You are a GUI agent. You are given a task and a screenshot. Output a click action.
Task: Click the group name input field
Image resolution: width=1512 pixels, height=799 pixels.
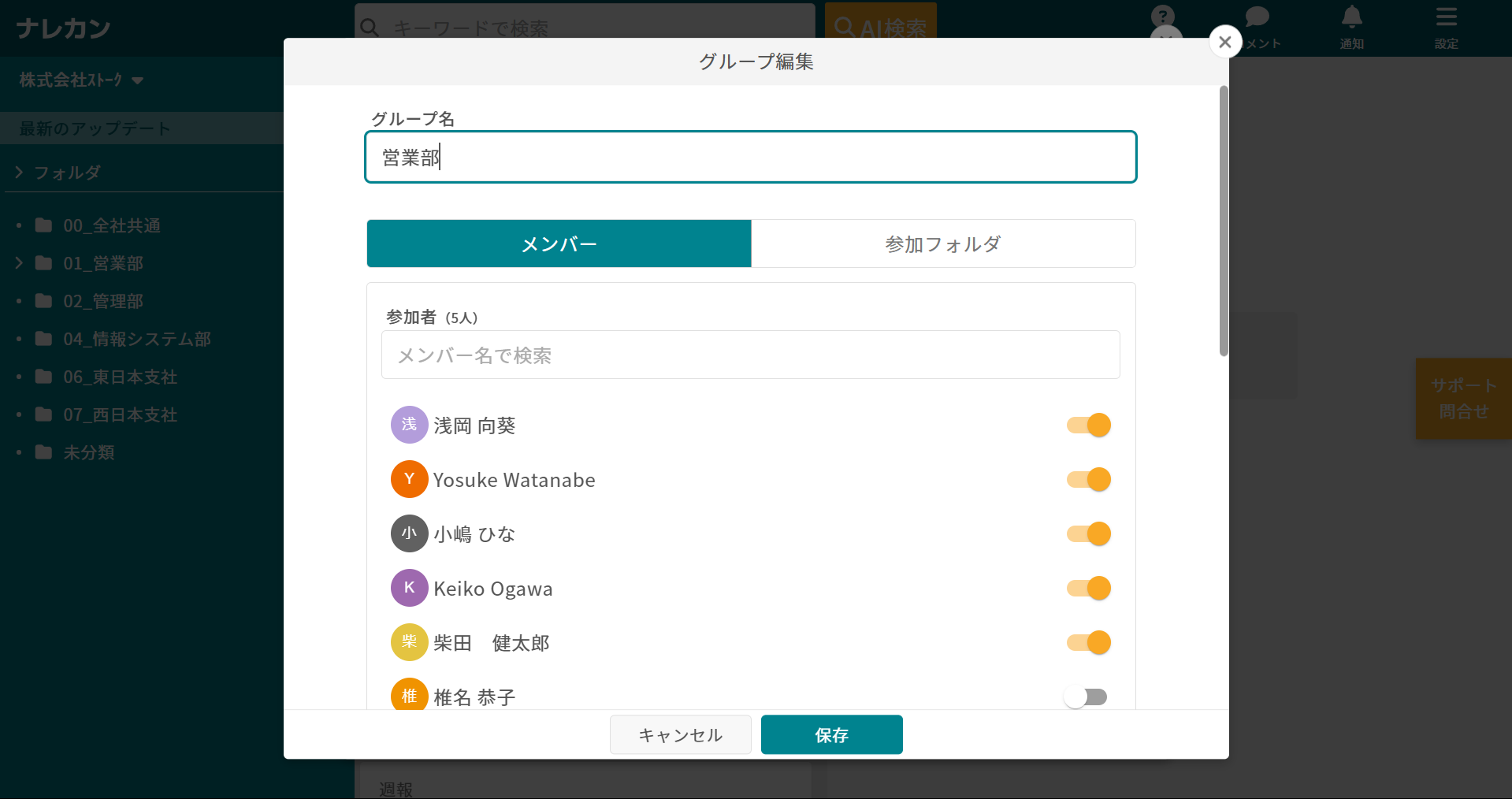point(751,157)
